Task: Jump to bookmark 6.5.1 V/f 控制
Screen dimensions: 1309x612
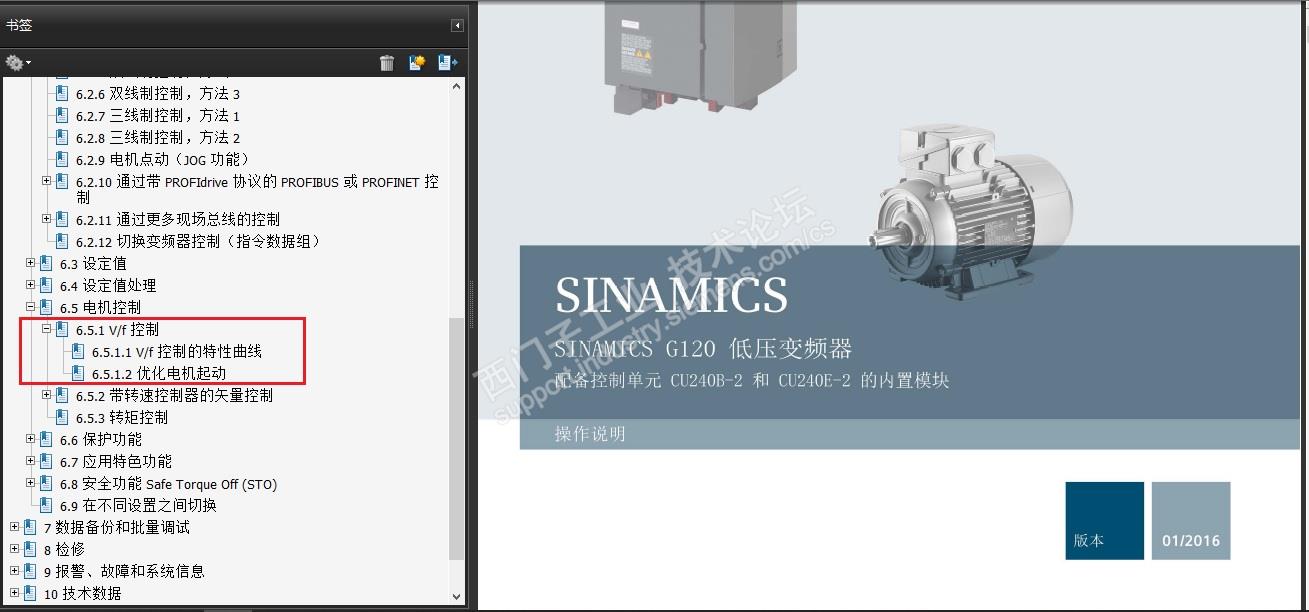Action: pyautogui.click(x=117, y=329)
